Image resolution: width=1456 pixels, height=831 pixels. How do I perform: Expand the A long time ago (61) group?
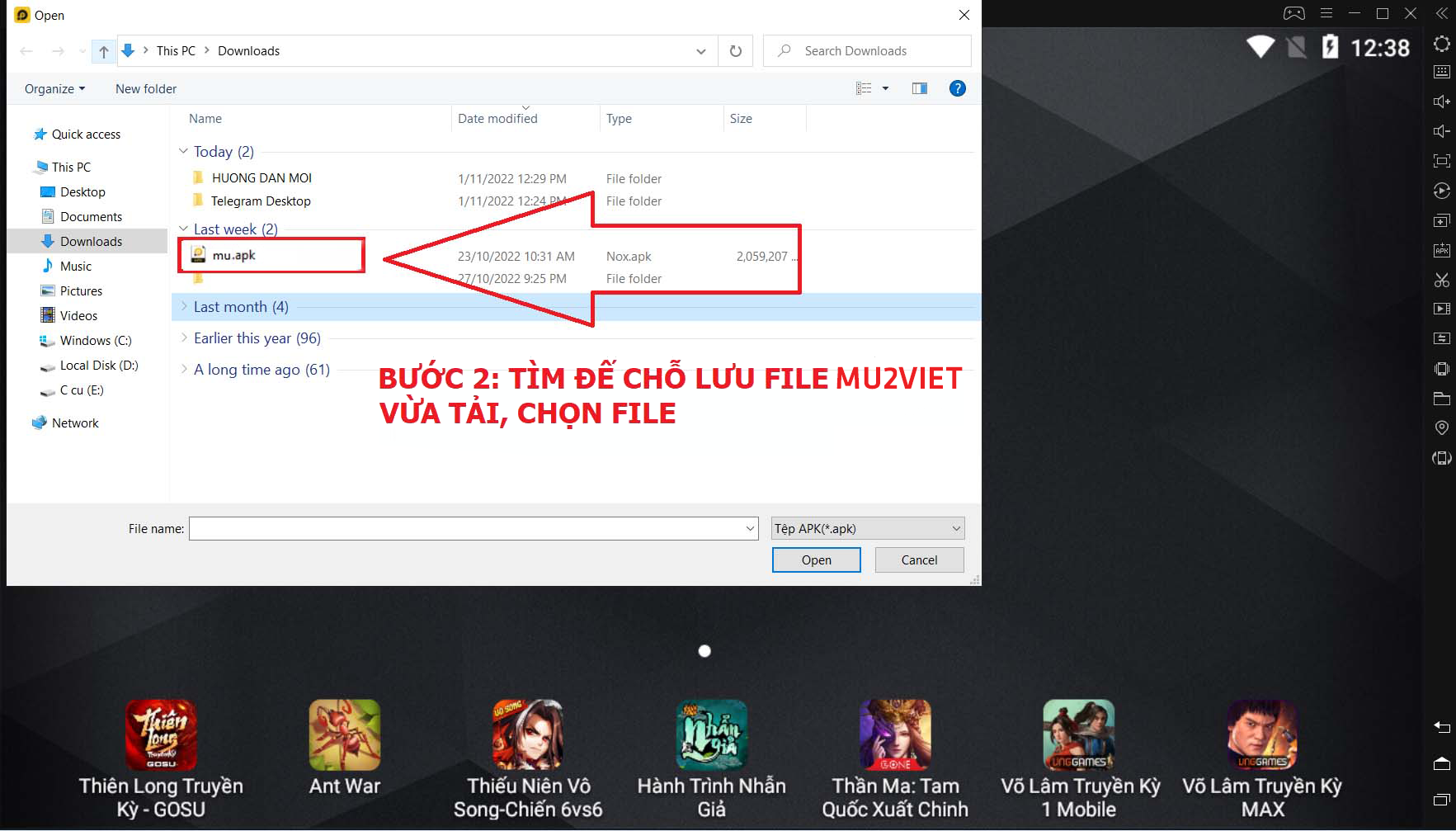point(184,369)
